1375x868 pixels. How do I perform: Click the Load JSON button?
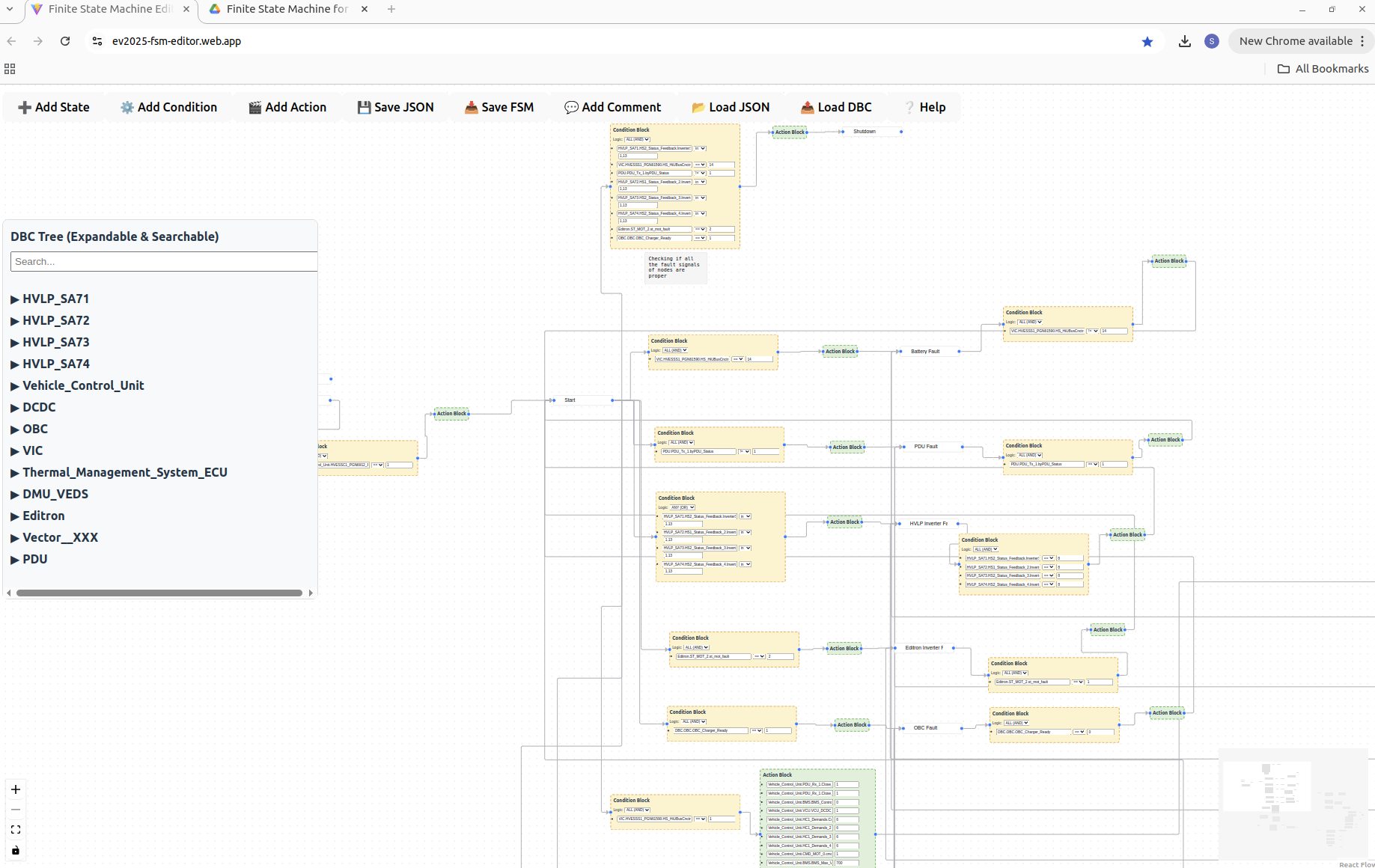click(731, 107)
